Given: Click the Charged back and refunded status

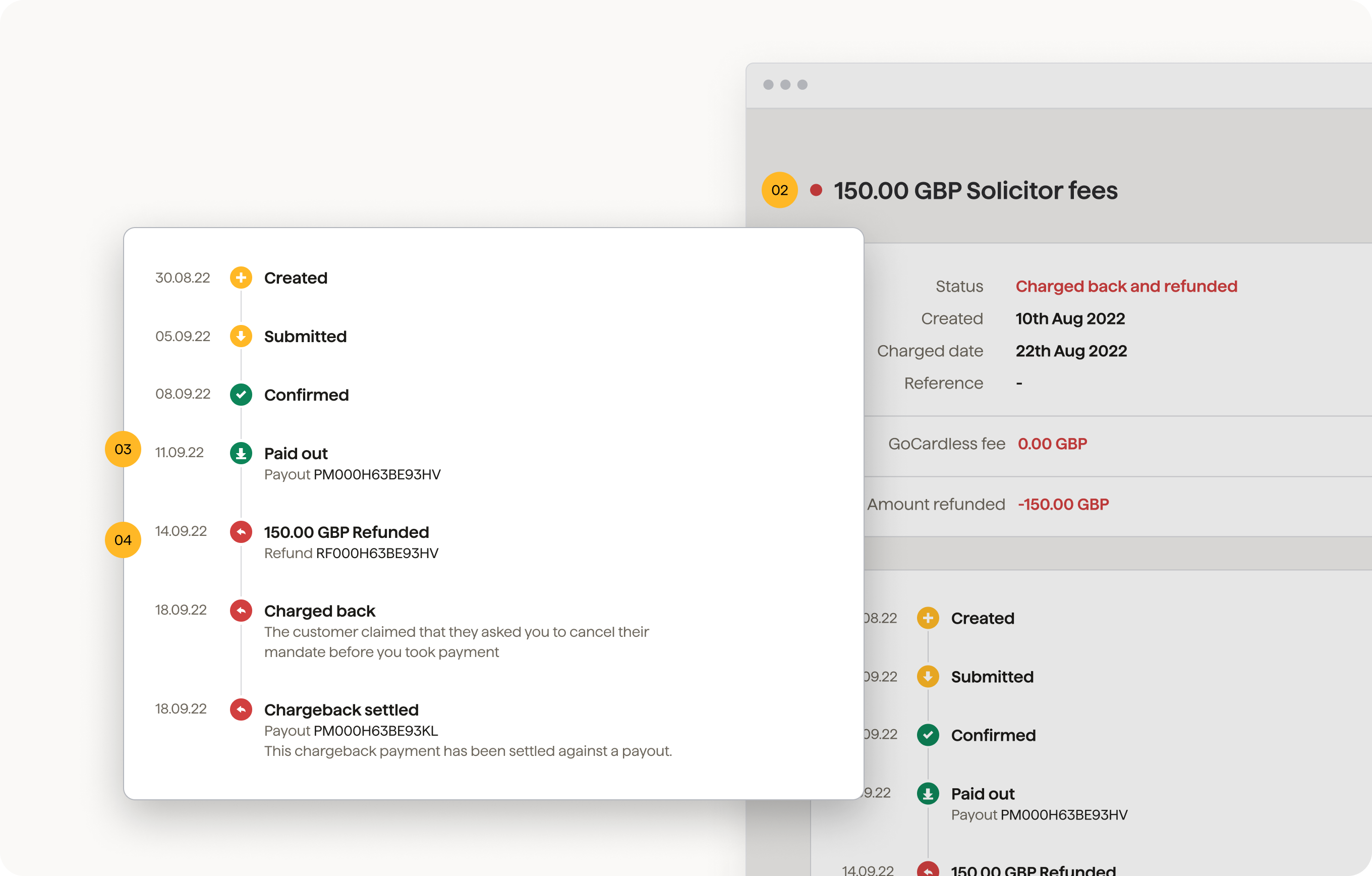Looking at the screenshot, I should (1126, 286).
